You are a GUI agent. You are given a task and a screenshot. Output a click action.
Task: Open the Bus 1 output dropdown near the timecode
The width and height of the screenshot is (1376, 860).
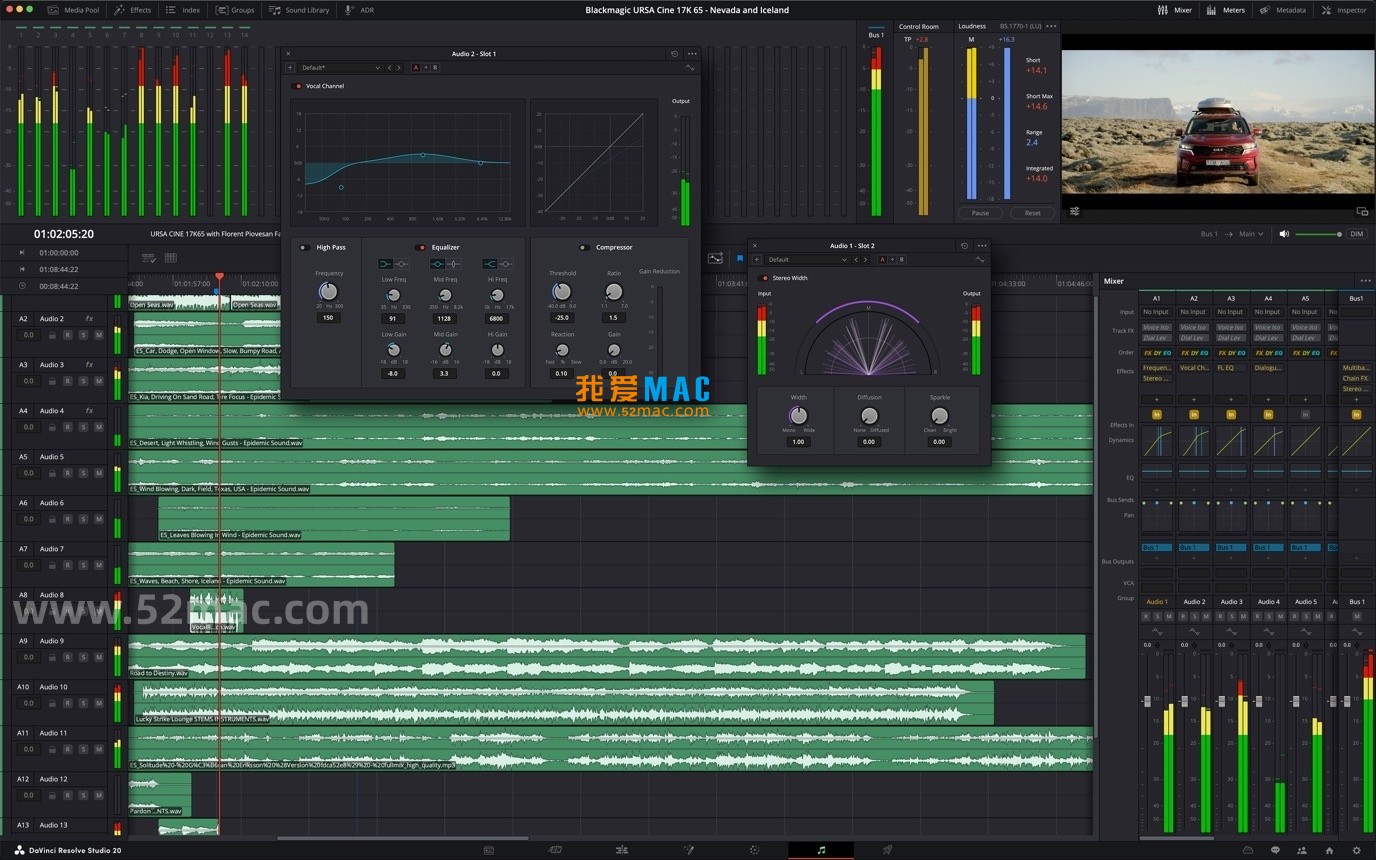pyautogui.click(x=1212, y=233)
